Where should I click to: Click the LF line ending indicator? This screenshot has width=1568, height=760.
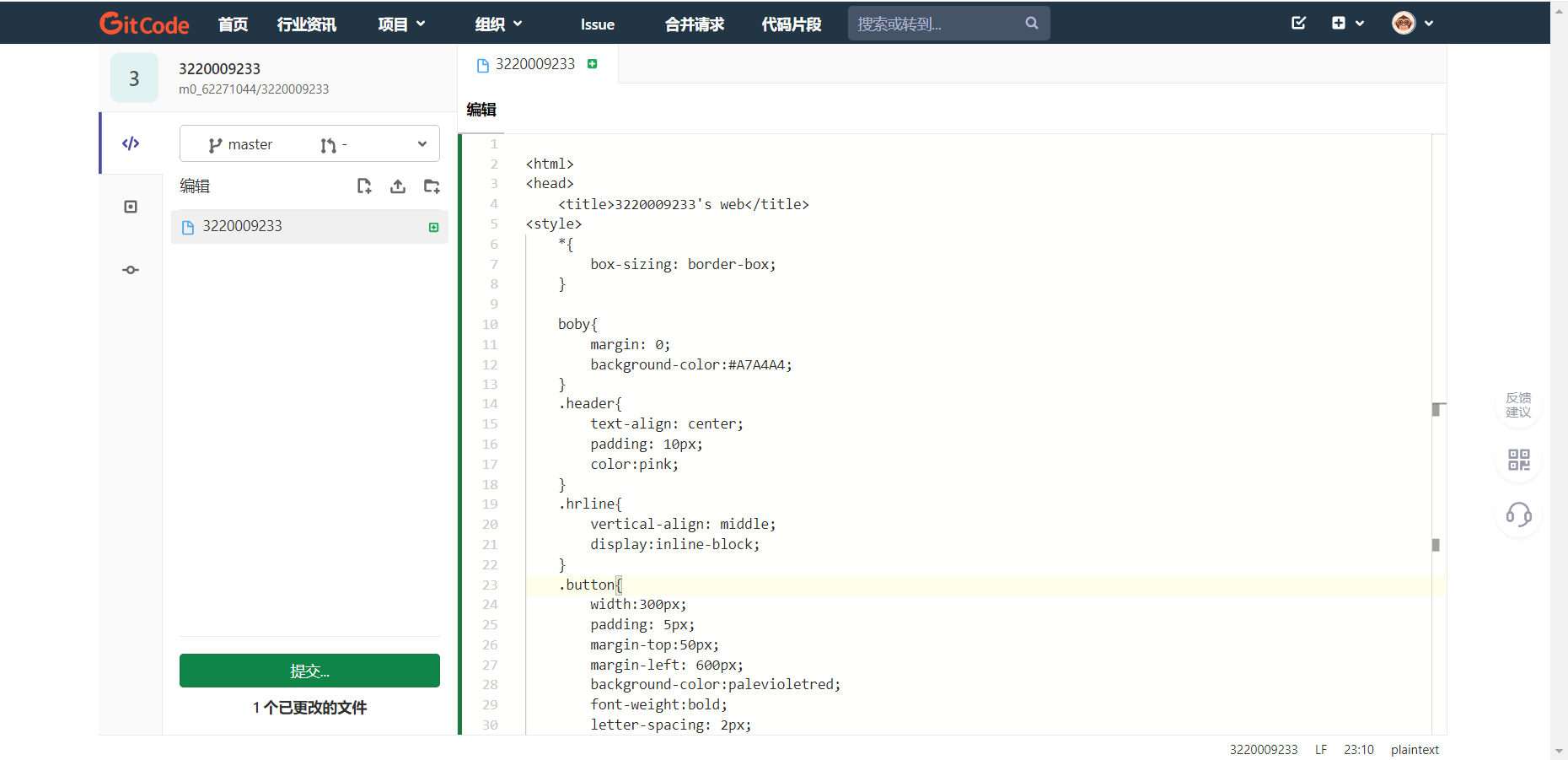pyautogui.click(x=1321, y=750)
